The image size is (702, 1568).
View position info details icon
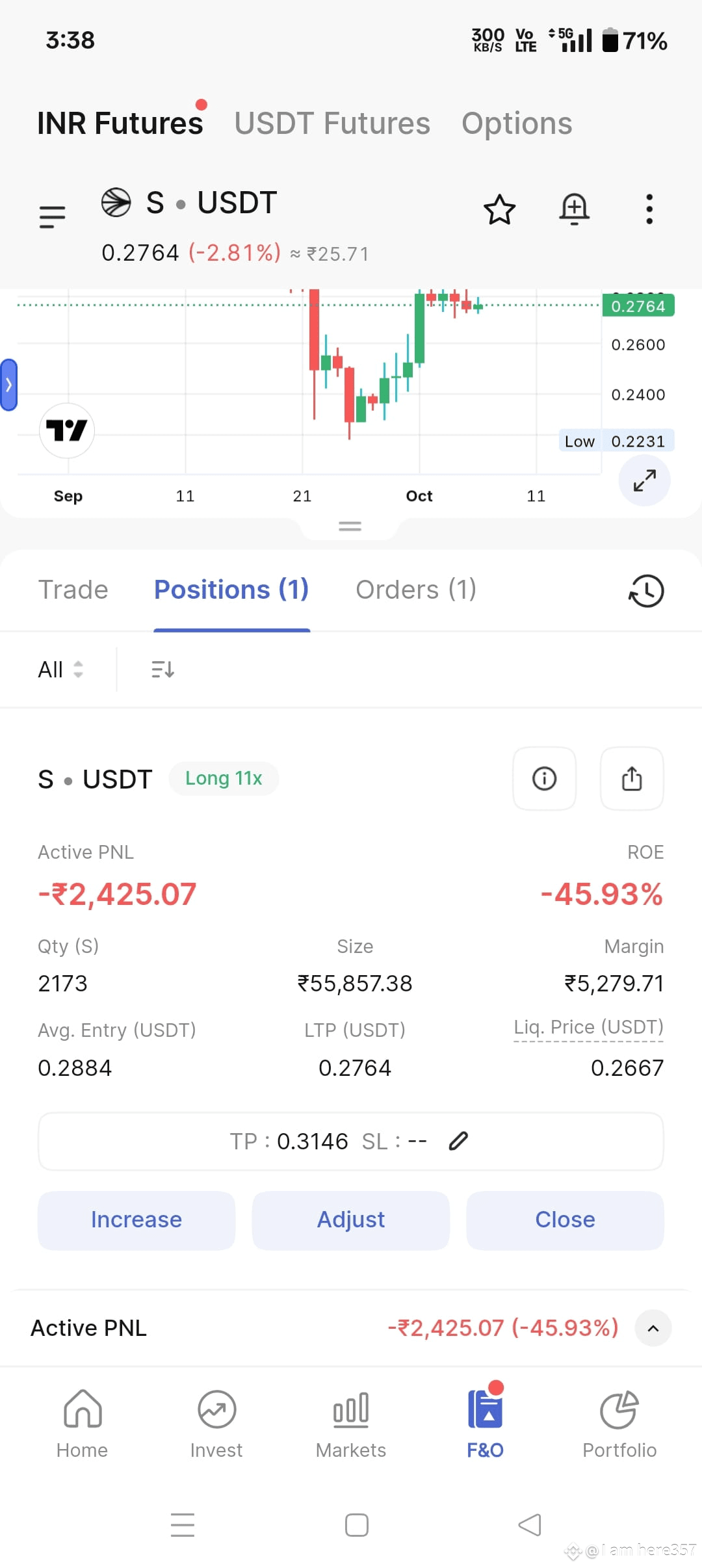(544, 778)
